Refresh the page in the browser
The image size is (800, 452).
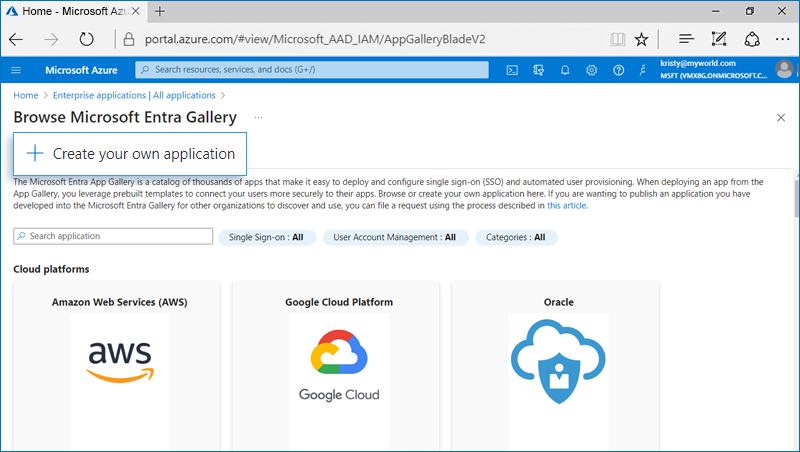[x=87, y=39]
